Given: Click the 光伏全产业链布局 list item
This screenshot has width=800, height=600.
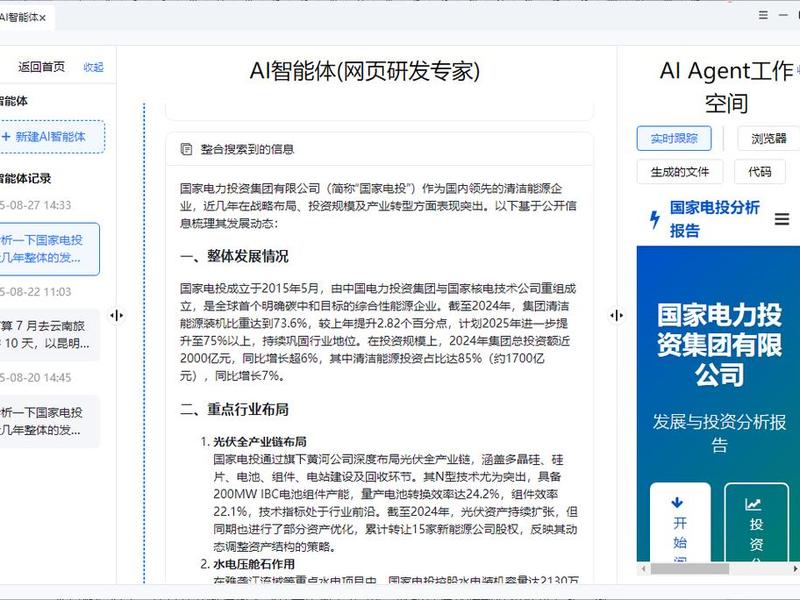Looking at the screenshot, I should 260,441.
